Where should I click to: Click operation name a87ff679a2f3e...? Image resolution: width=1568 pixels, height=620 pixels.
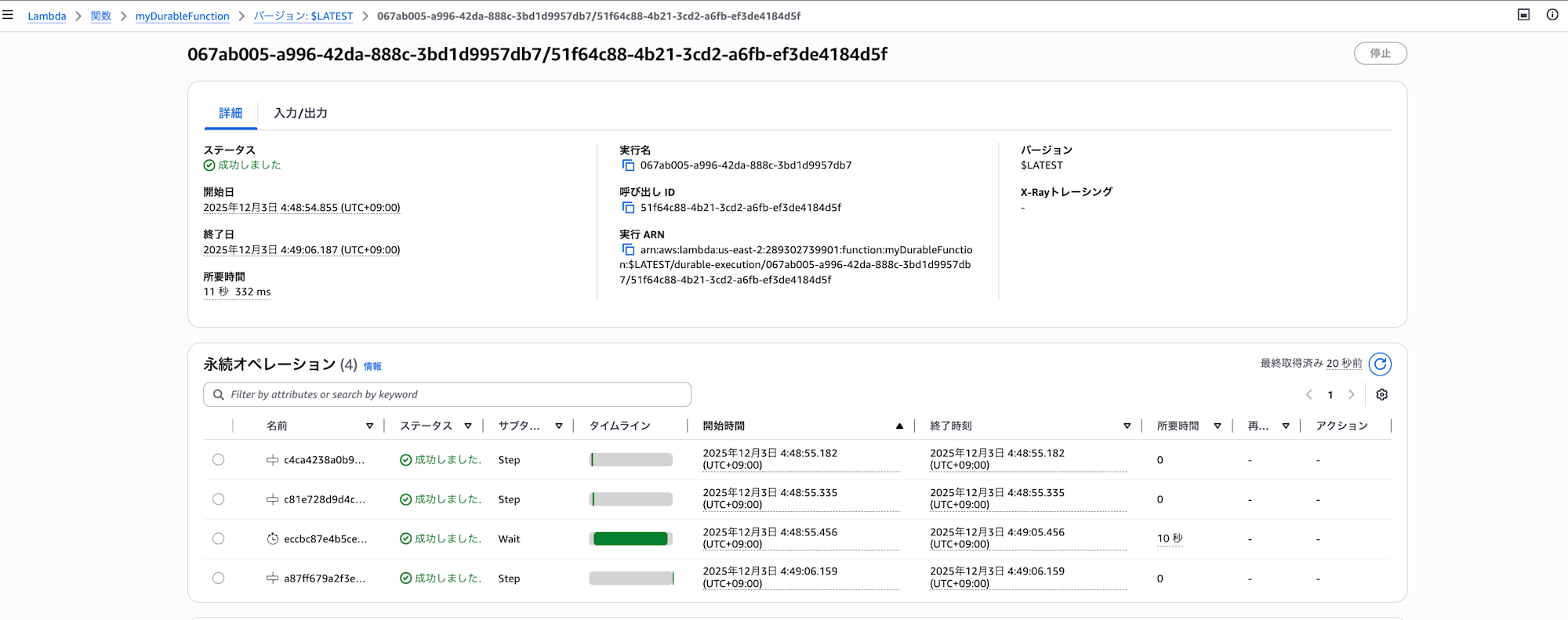[325, 578]
